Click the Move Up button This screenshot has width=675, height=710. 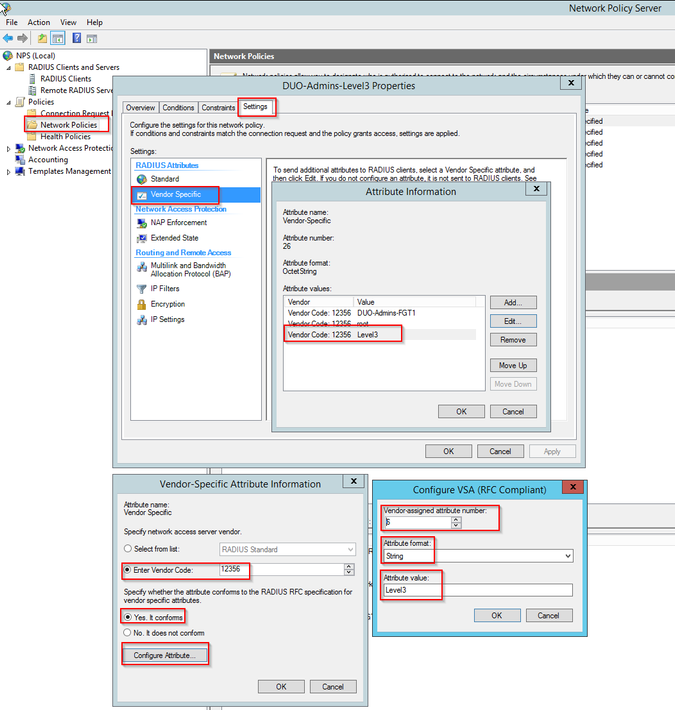click(513, 365)
